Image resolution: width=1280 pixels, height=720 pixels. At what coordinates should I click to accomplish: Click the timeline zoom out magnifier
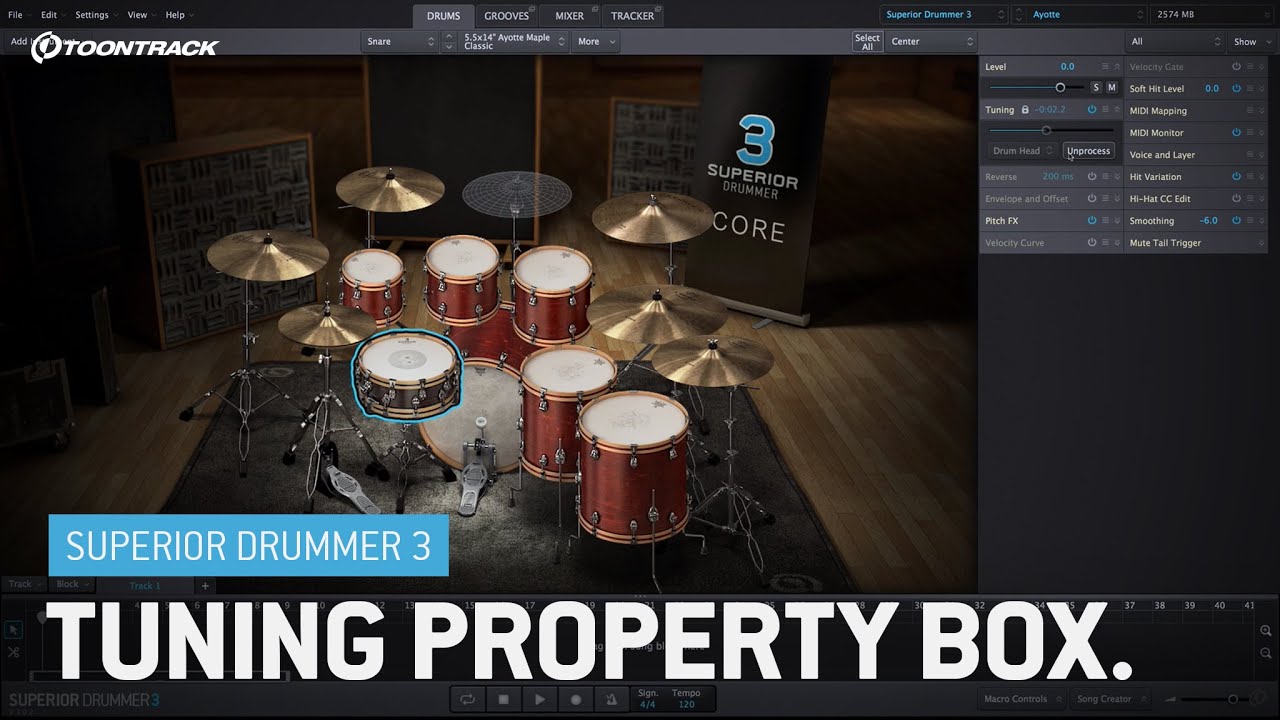(1266, 652)
